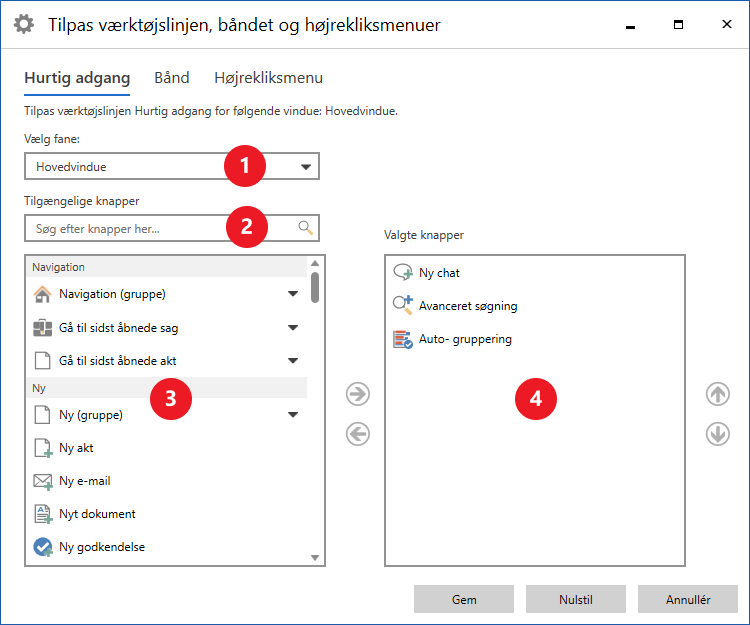Select the Nyt dokument list entry text

[97, 514]
